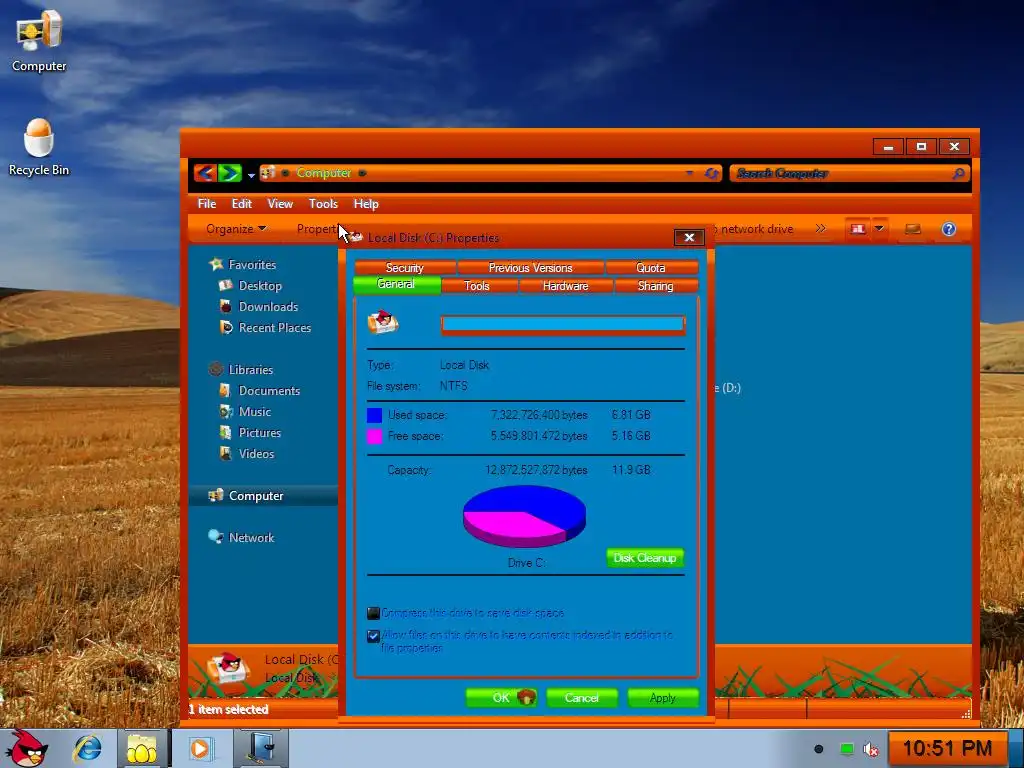Switch to the Previous Versions tab
This screenshot has height=768, width=1024.
tap(530, 268)
